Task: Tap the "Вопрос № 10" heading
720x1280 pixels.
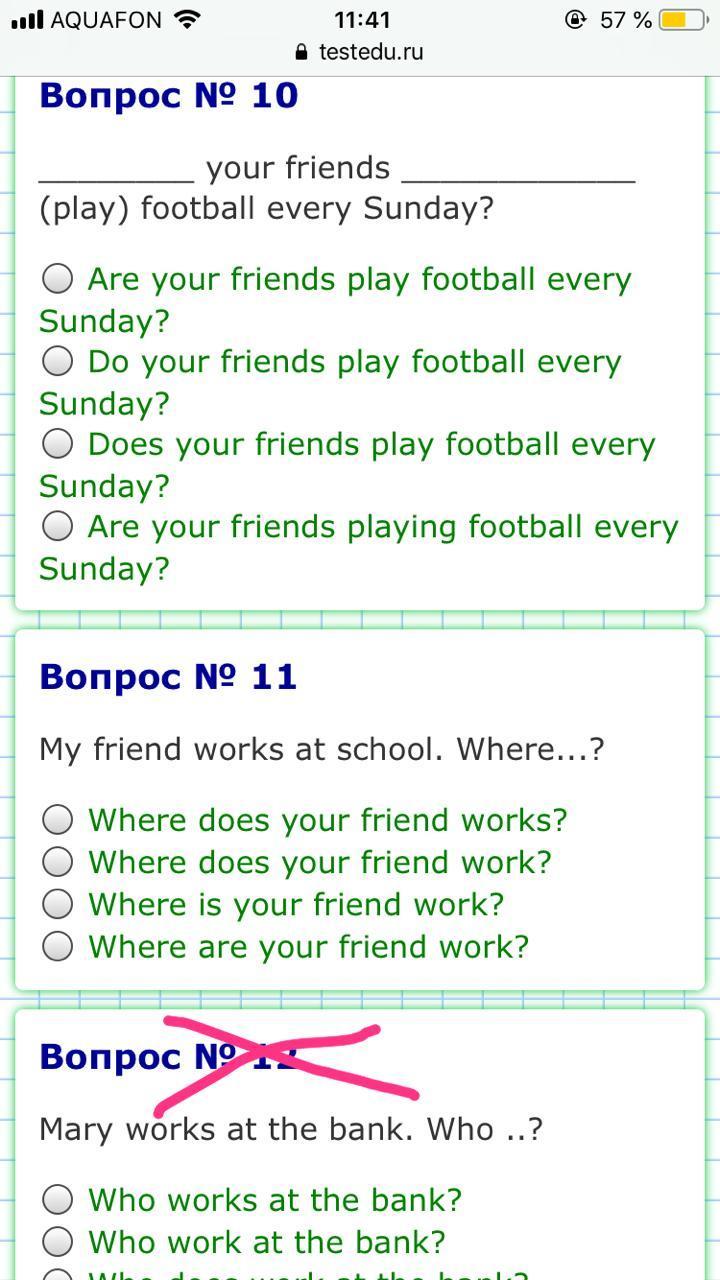Action: tap(168, 96)
